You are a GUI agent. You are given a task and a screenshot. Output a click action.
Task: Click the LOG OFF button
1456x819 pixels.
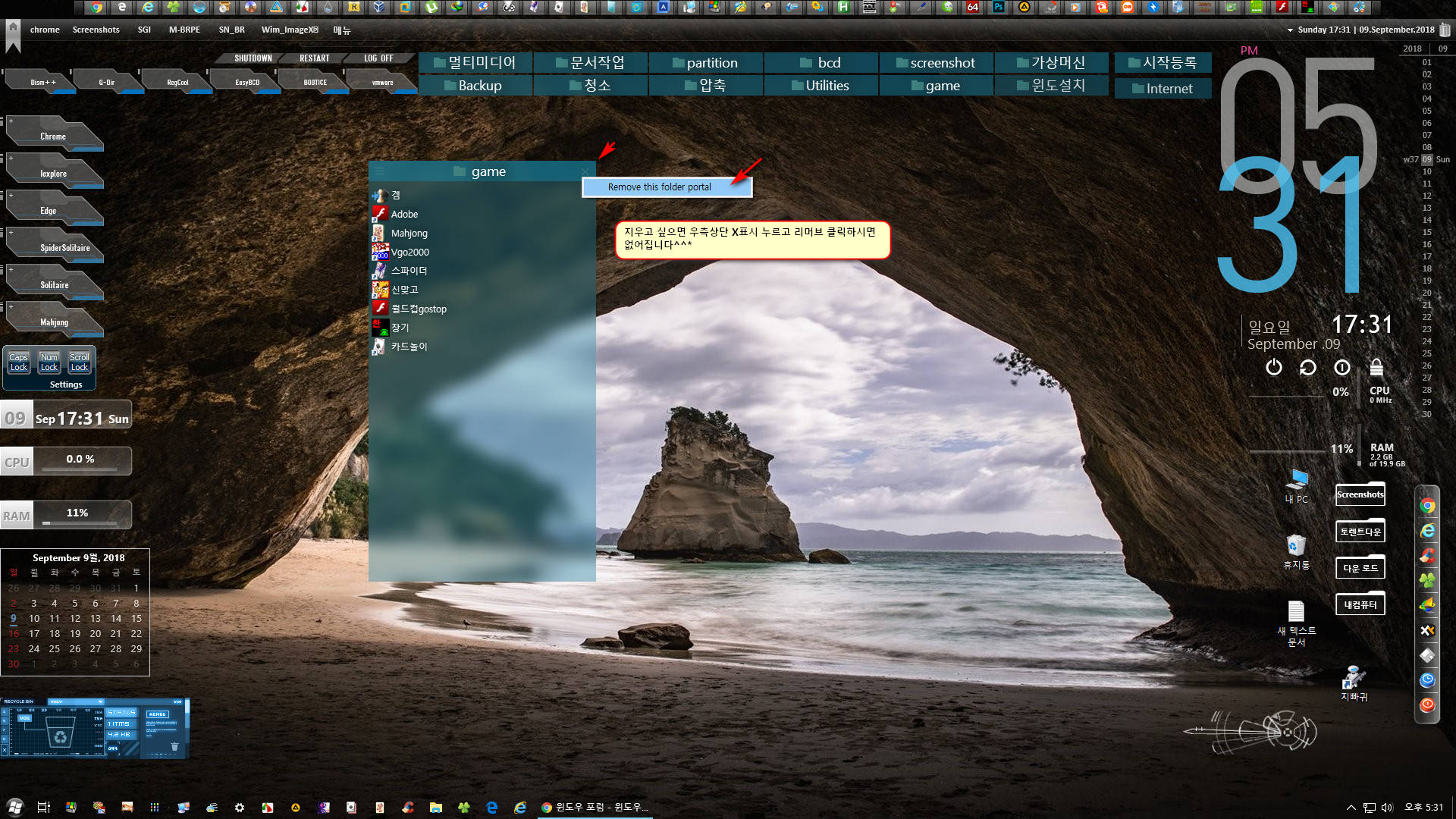[378, 58]
